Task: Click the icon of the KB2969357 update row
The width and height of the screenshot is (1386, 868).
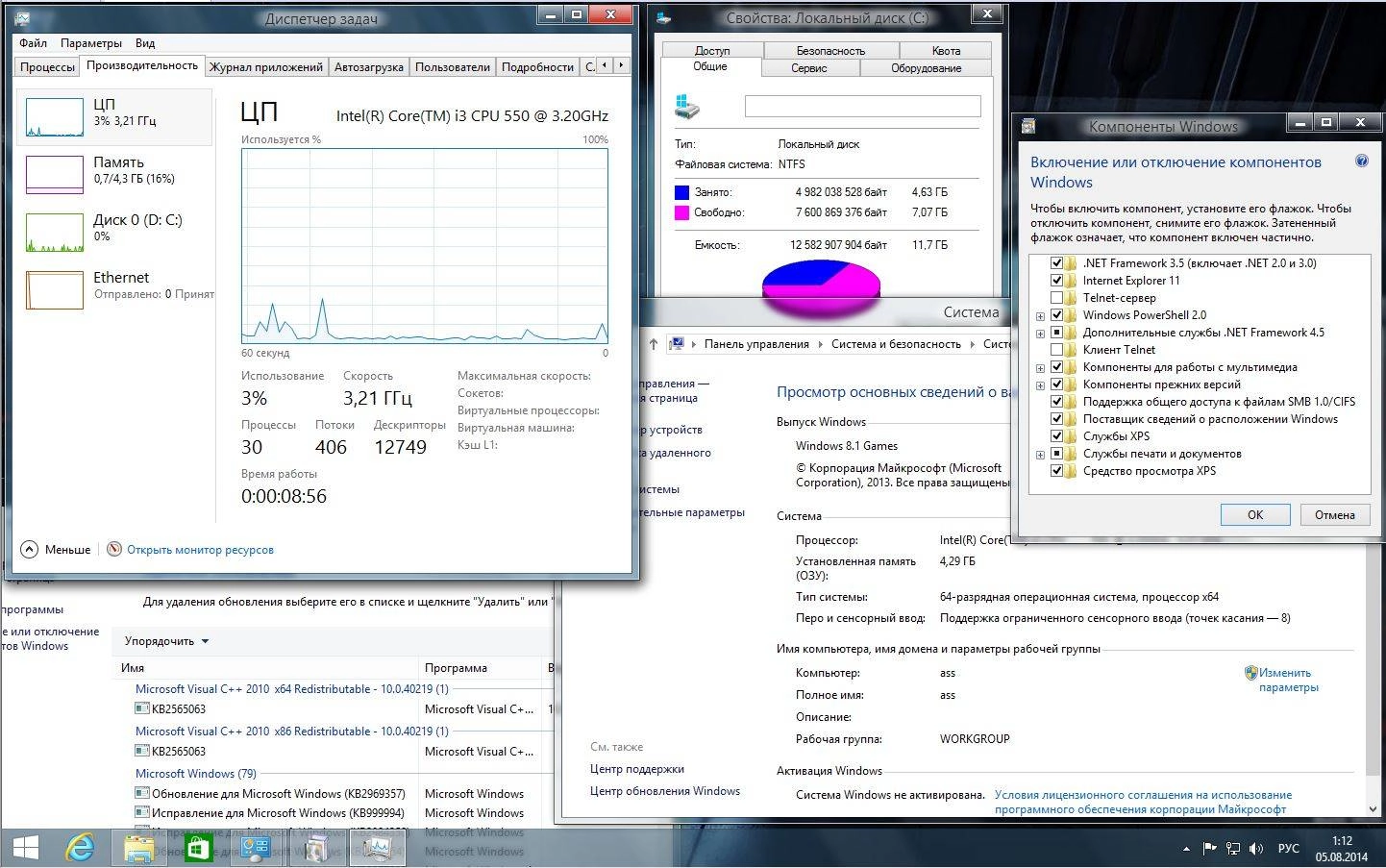Action: (x=142, y=793)
